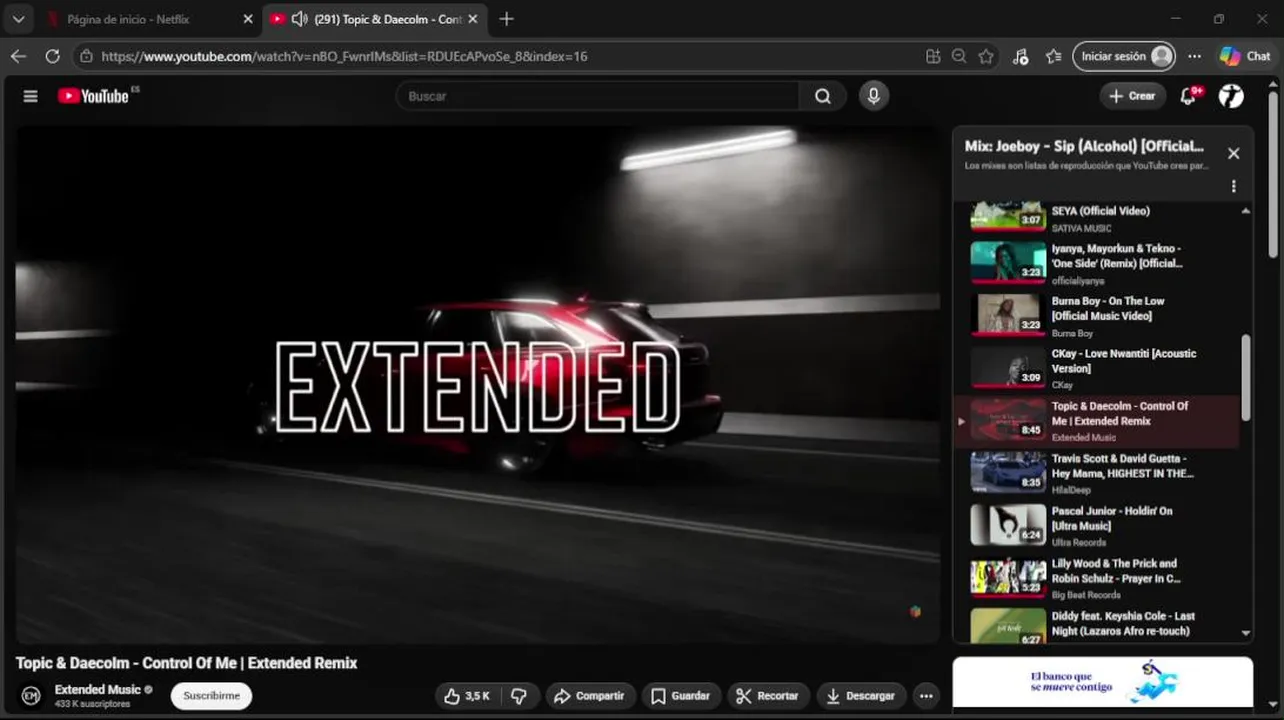This screenshot has height=720, width=1284.
Task: Click the Guardar button
Action: tap(680, 696)
